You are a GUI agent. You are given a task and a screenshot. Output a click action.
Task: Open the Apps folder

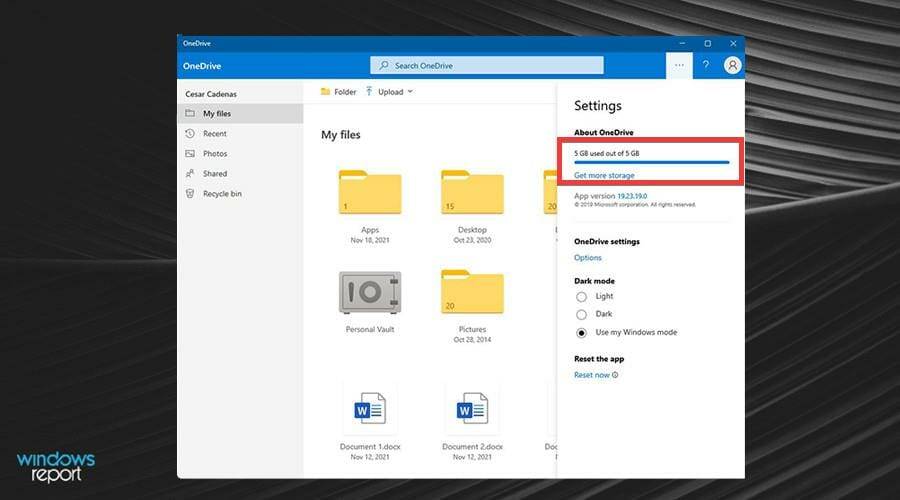point(370,193)
